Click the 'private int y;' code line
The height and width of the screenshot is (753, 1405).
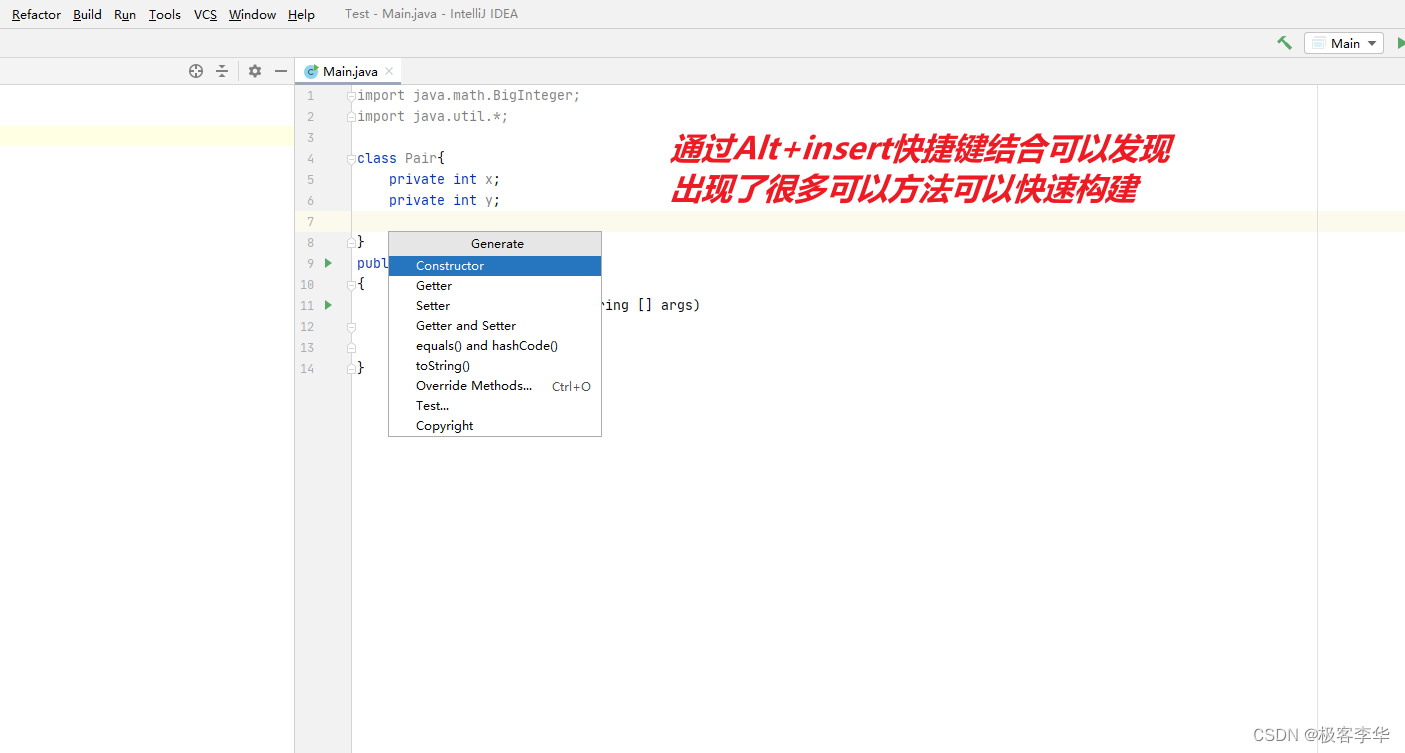tap(444, 201)
